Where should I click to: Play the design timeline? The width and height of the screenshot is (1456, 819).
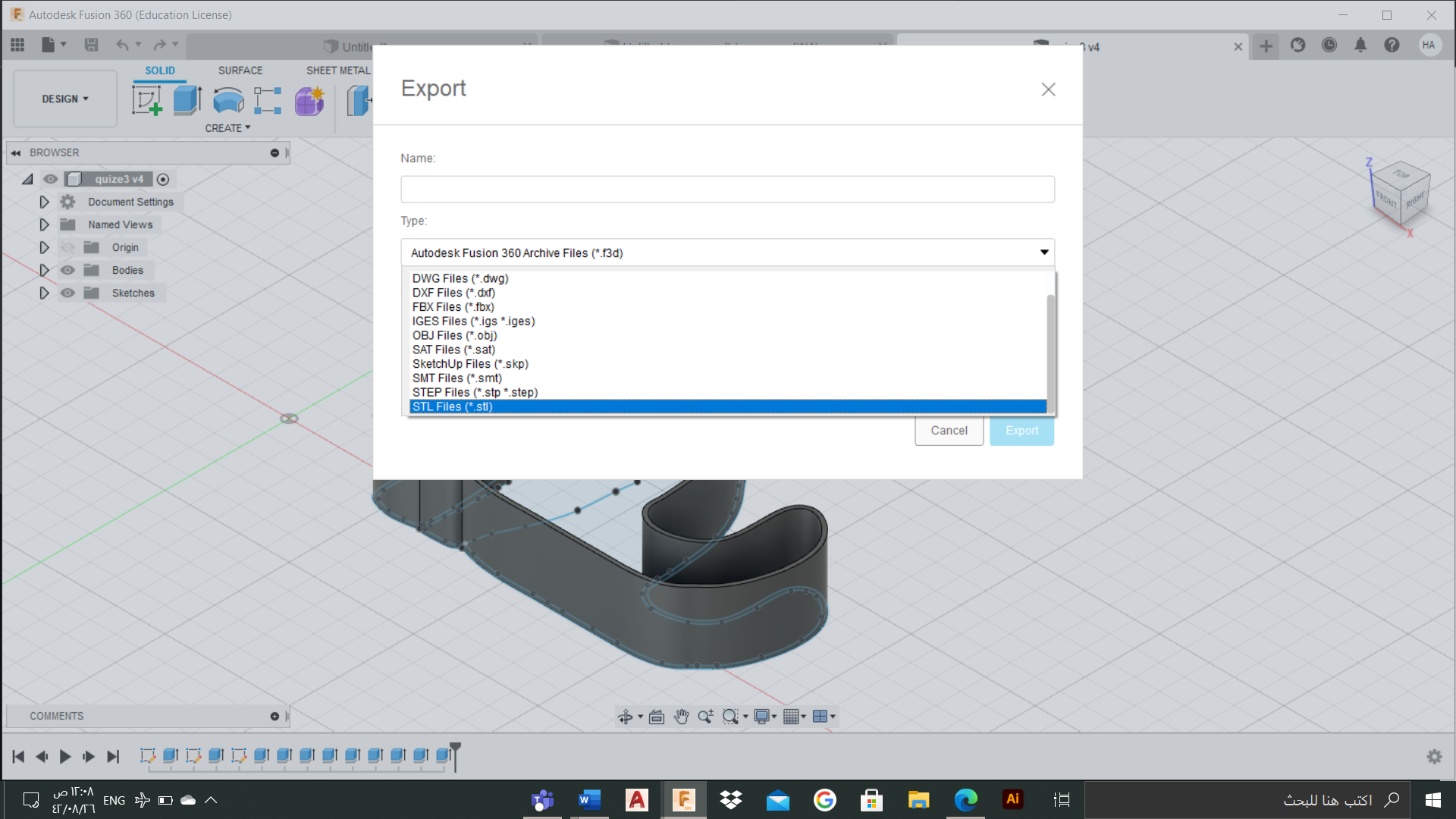coord(65,757)
